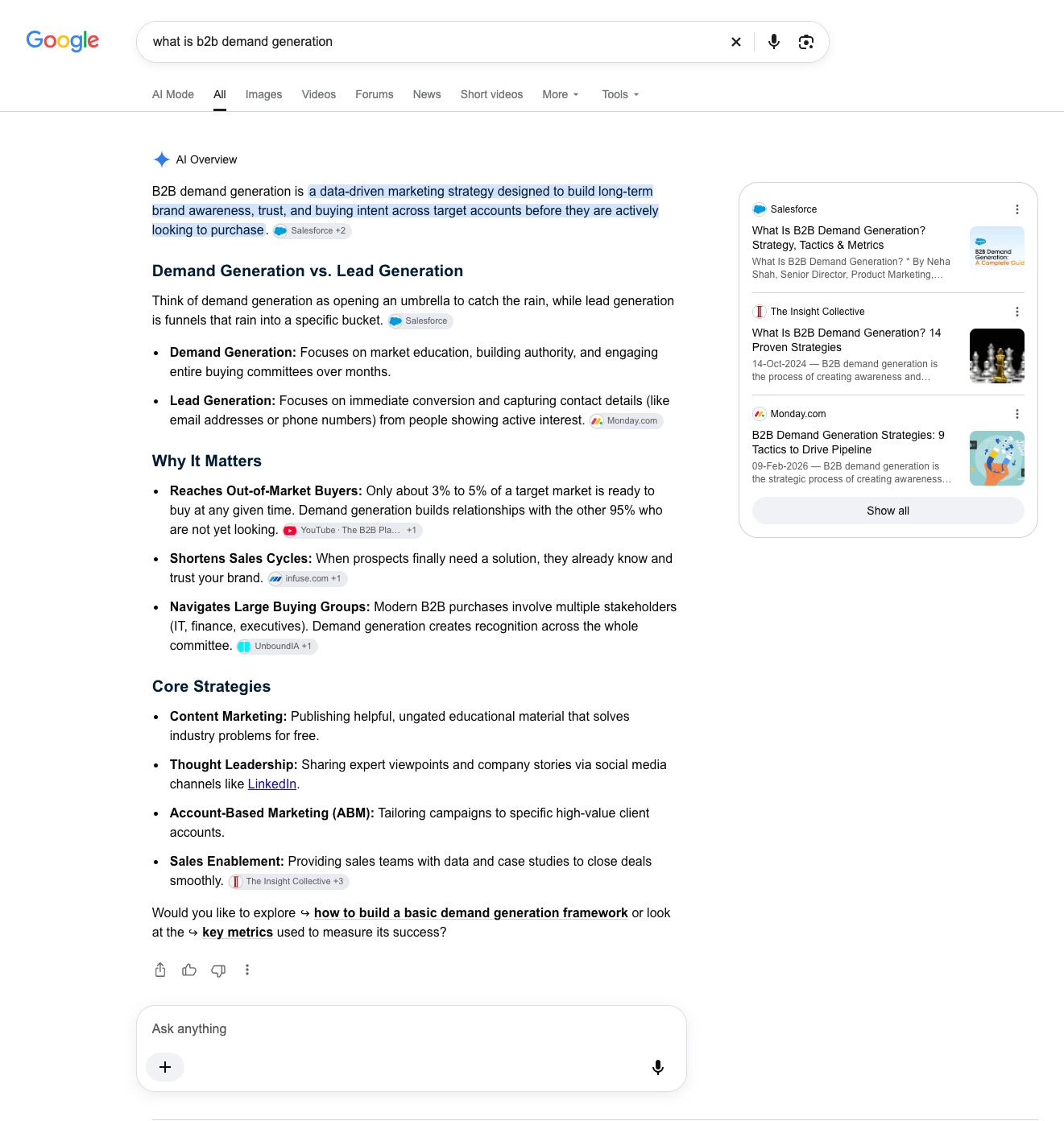Click the 'Account-Based Marketing (ABM):' bullet text
The image size is (1064, 1121).
[272, 813]
